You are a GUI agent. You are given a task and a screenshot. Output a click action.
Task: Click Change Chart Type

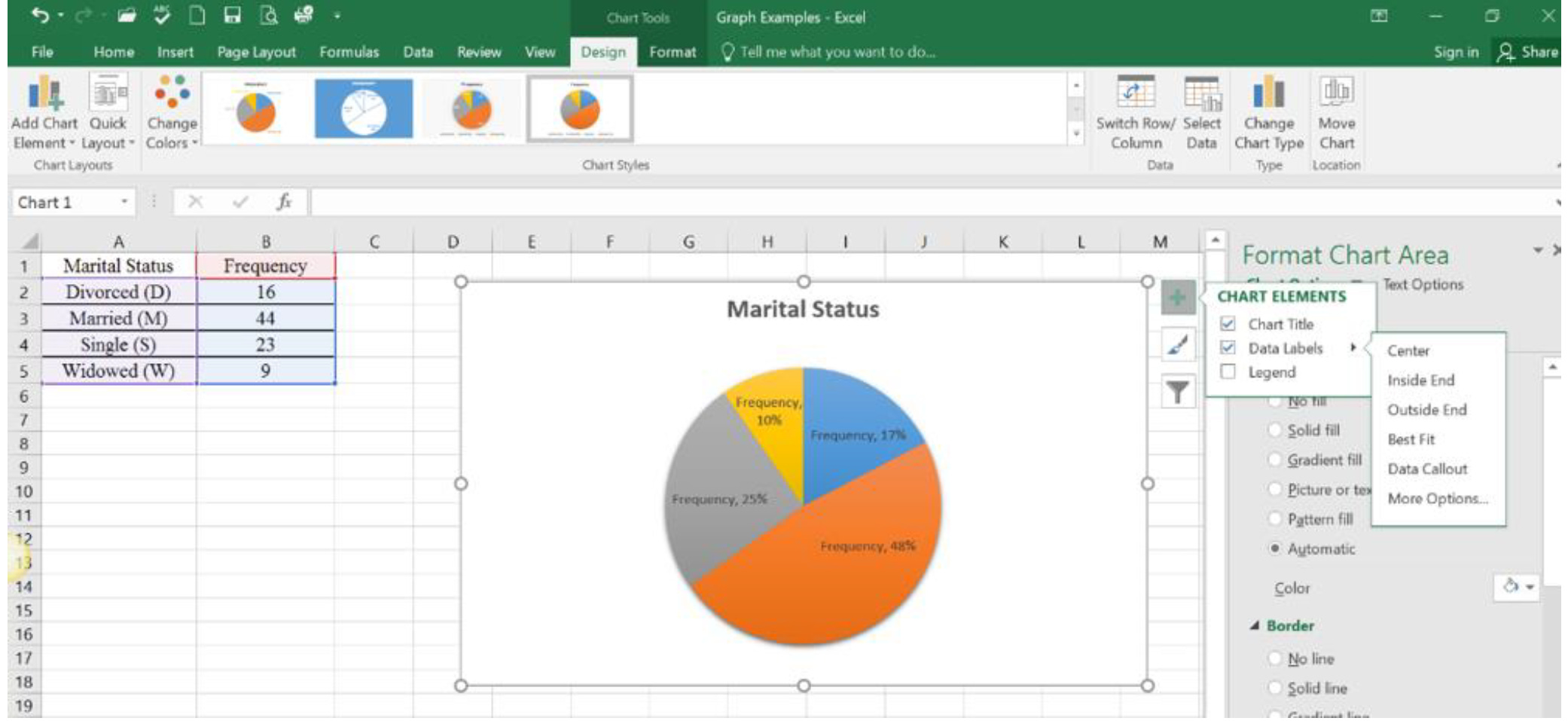pyautogui.click(x=1269, y=113)
